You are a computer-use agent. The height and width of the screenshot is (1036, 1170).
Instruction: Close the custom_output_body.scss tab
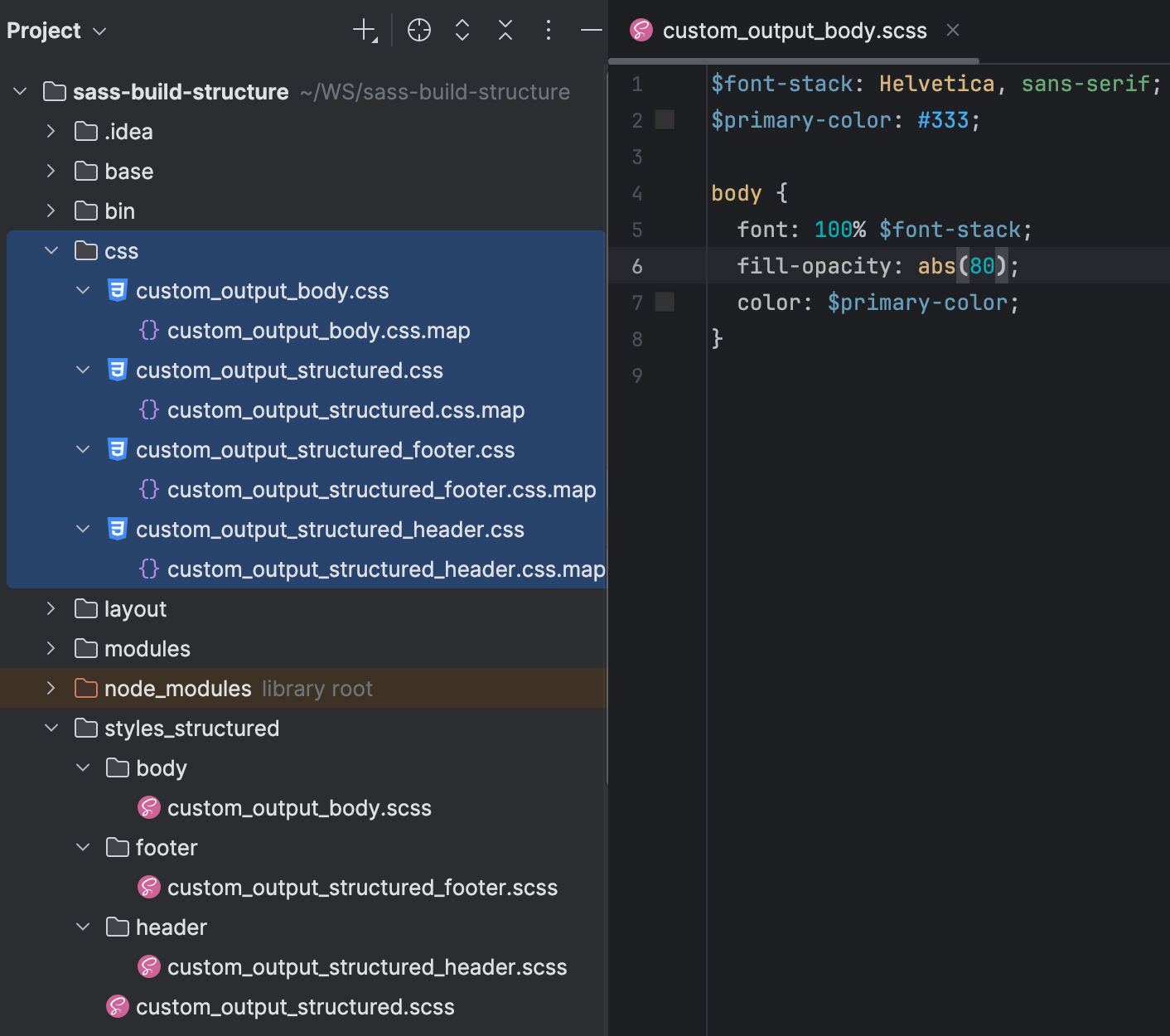[x=951, y=30]
